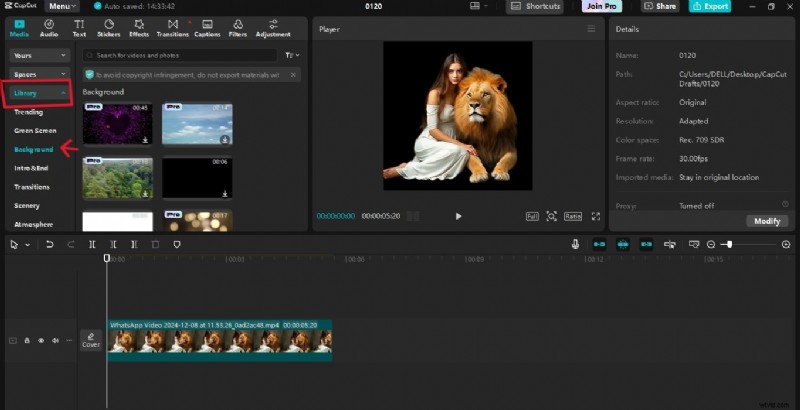Switch to the Filters panel
This screenshot has height=410, width=800.
[237, 28]
